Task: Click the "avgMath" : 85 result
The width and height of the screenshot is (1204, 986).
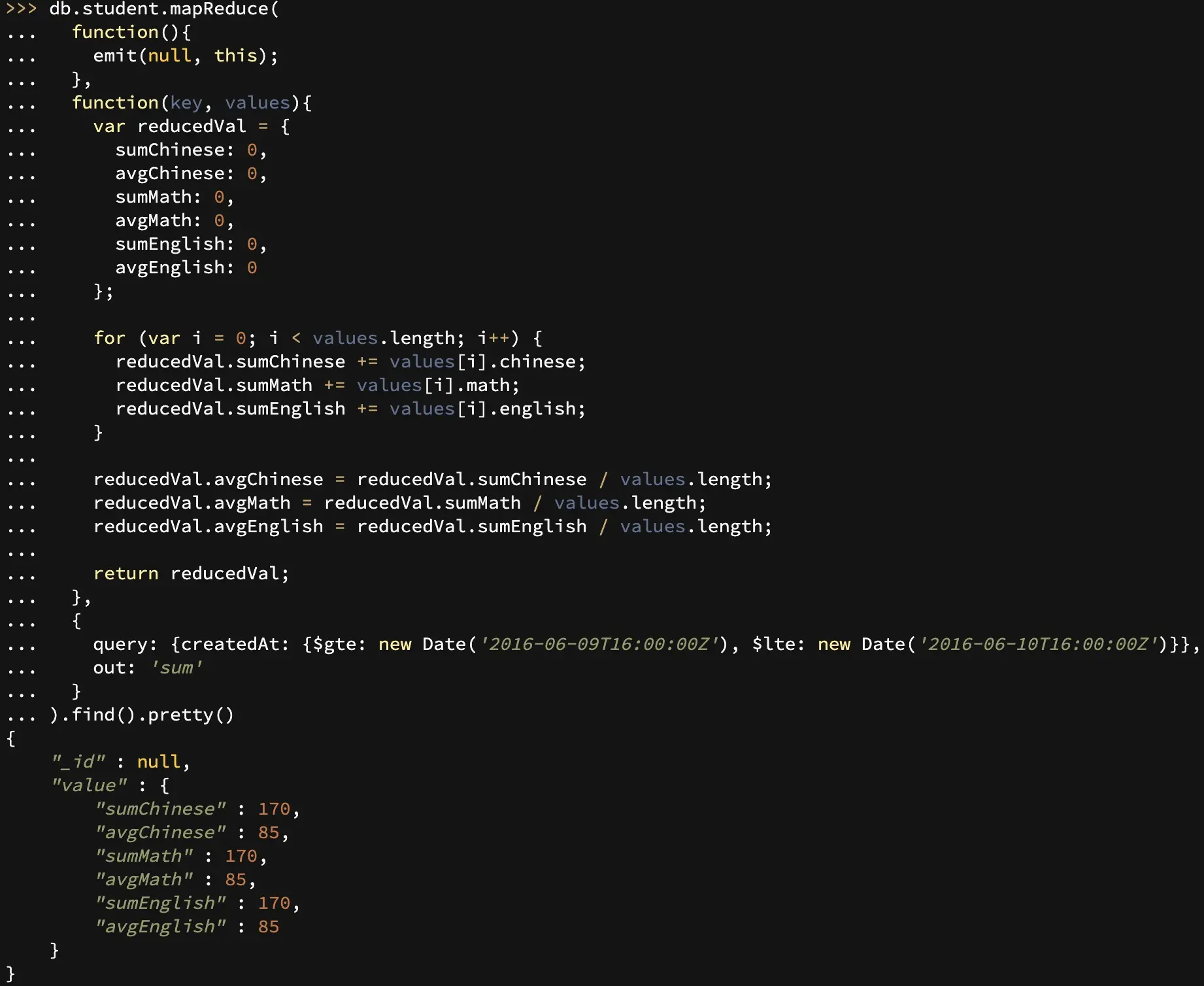Action: pyautogui.click(x=175, y=879)
